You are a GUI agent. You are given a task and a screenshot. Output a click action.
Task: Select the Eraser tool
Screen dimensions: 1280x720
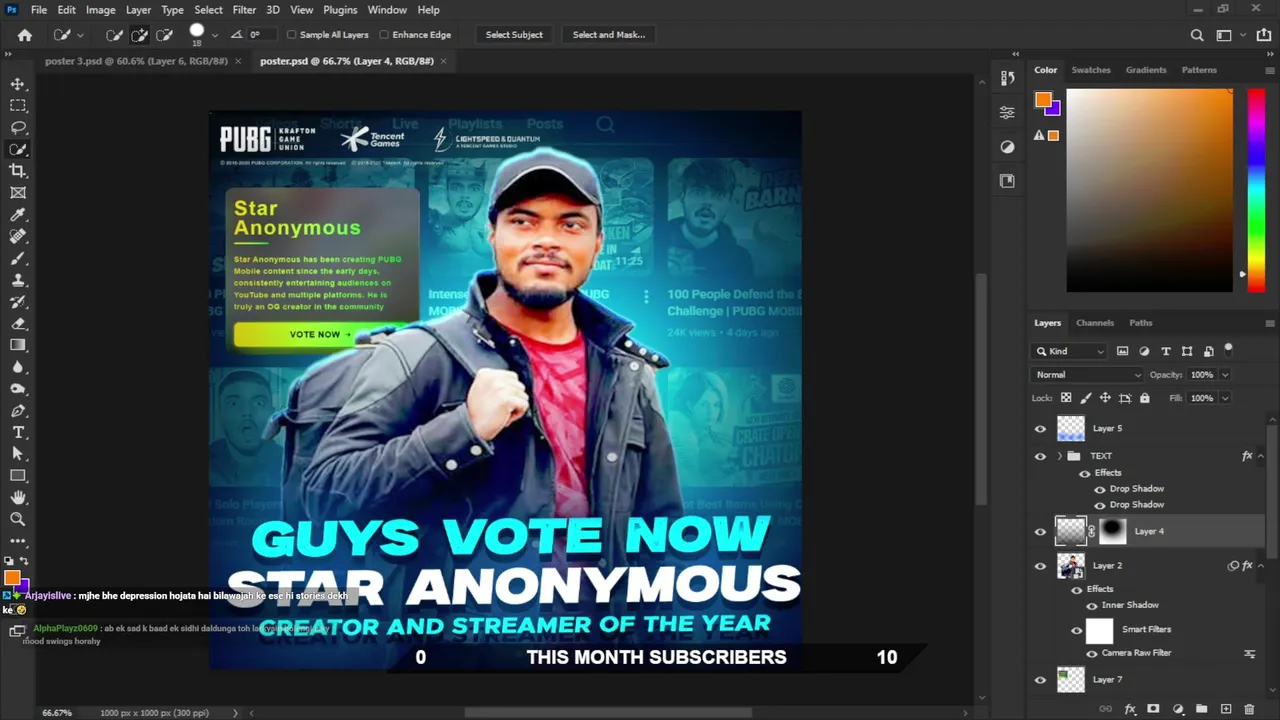click(18, 324)
